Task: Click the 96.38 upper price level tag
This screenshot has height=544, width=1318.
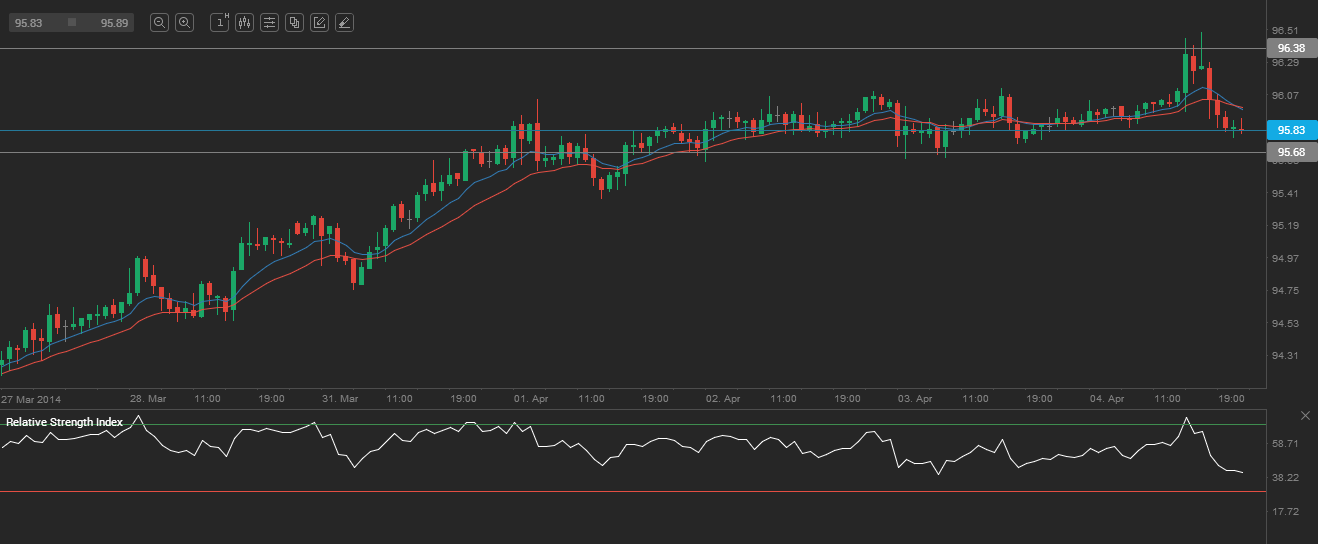Action: [x=1291, y=48]
